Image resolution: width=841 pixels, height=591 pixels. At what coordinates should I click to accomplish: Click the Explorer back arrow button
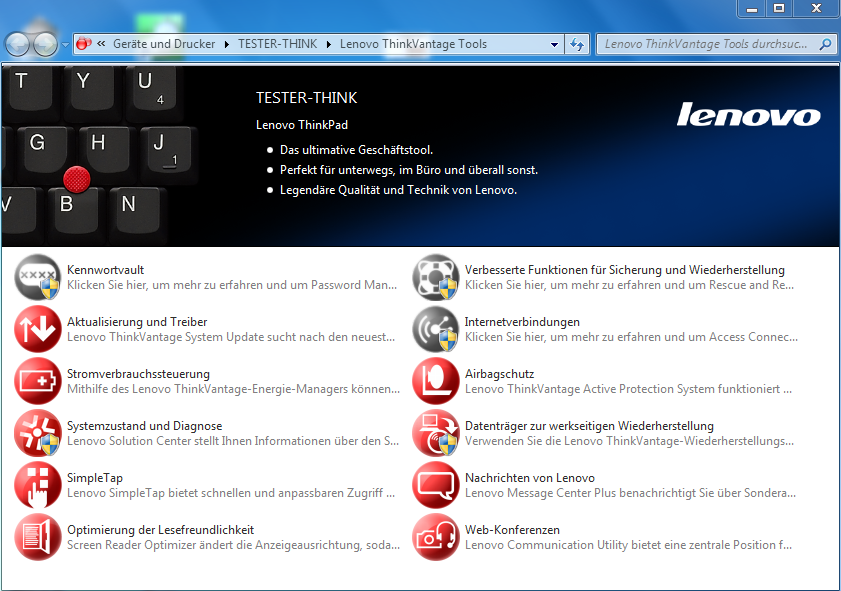[17, 44]
